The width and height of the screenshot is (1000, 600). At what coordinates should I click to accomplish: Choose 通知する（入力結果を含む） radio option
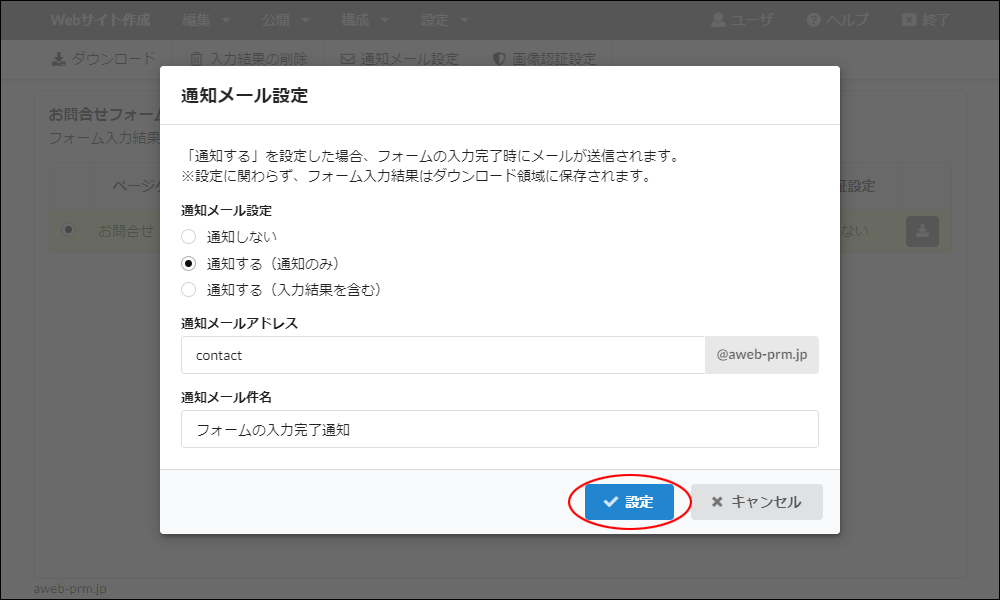pyautogui.click(x=188, y=290)
